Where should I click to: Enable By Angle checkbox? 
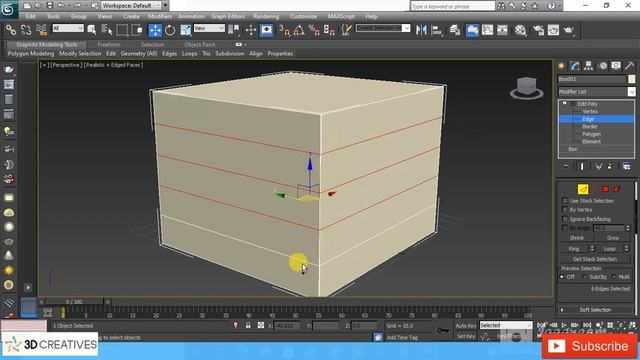point(565,228)
